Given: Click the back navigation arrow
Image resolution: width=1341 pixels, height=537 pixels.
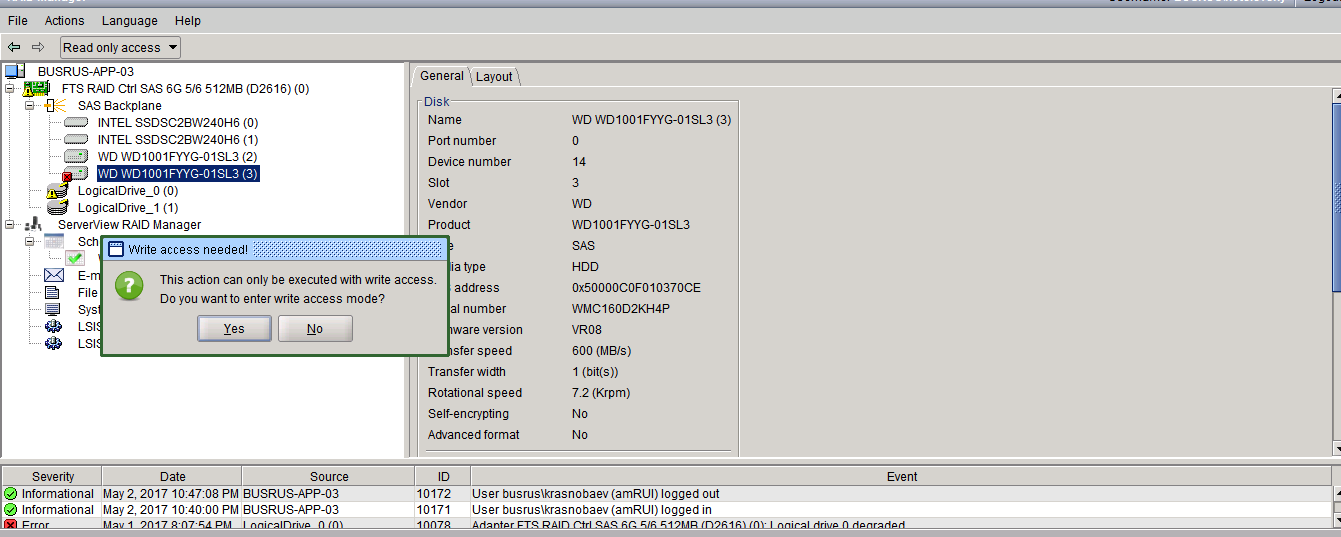Looking at the screenshot, I should [14, 47].
